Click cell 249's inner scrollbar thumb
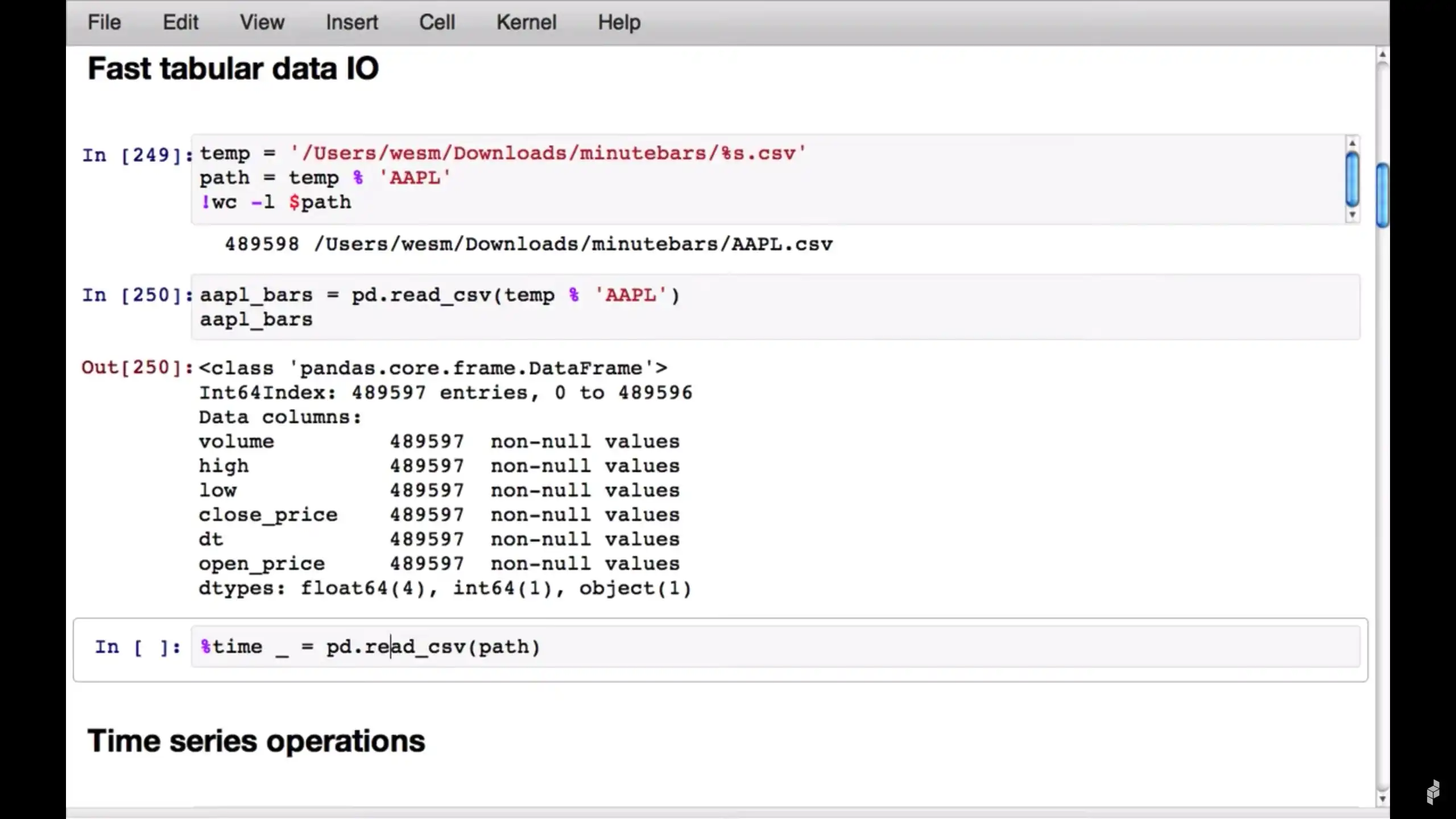This screenshot has height=819, width=1456. tap(1352, 179)
